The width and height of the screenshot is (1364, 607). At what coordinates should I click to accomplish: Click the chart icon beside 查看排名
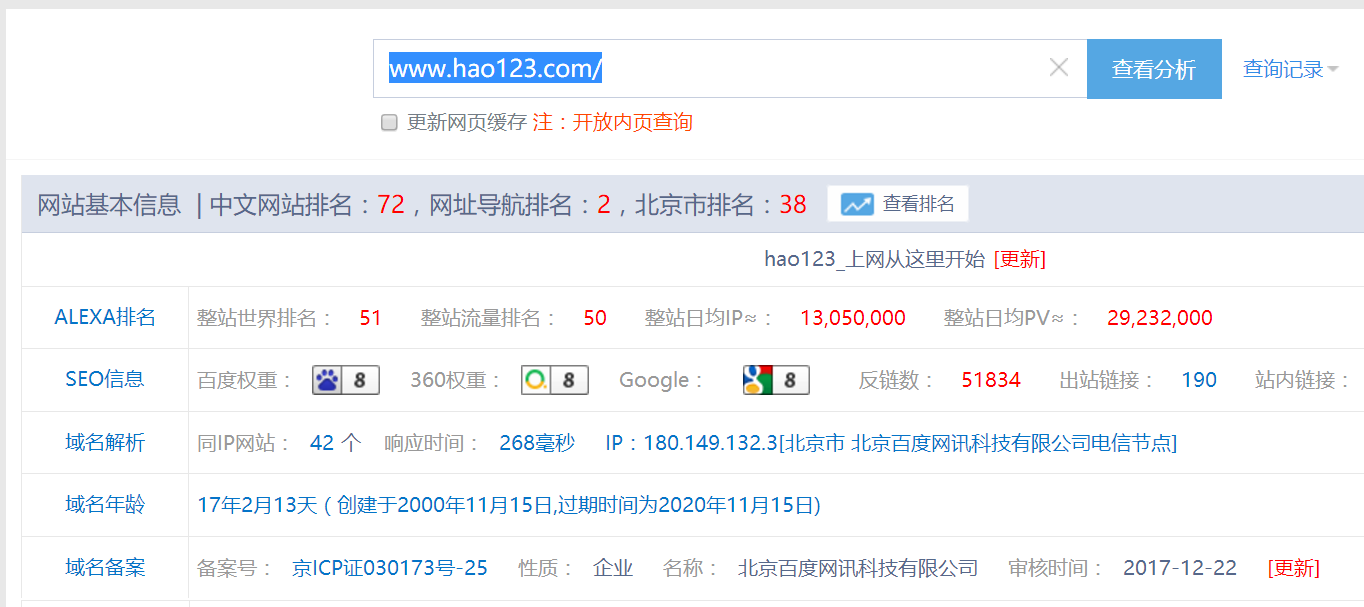857,205
